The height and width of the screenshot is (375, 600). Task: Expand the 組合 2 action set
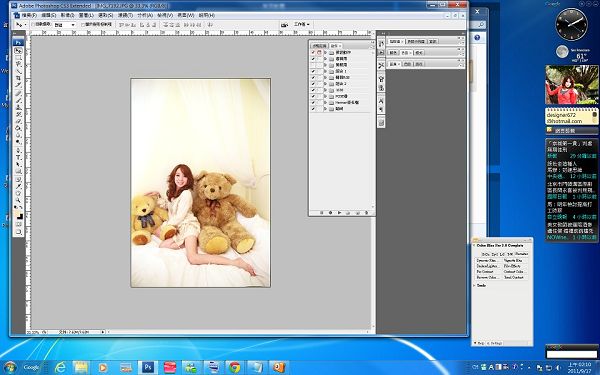tap(325, 84)
